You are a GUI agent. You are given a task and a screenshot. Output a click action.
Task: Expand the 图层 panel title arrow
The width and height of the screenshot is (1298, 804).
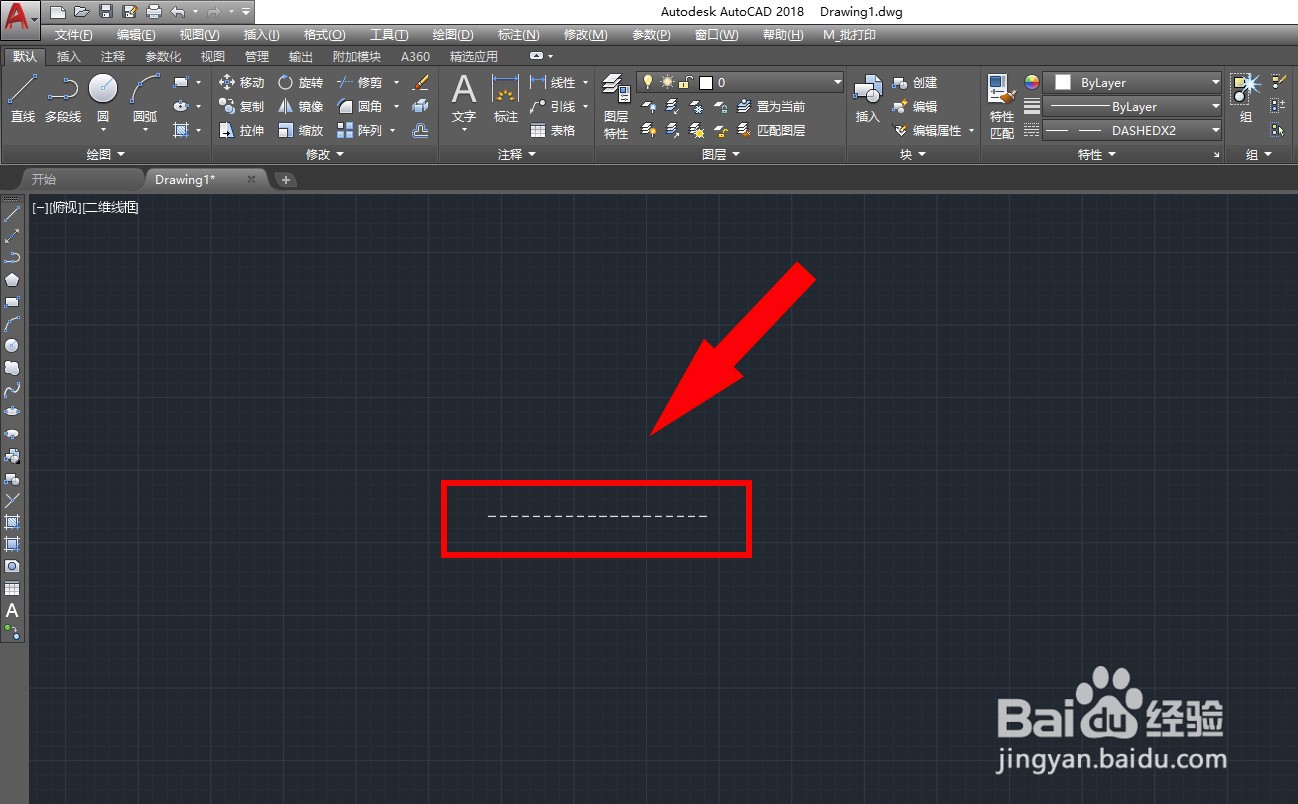click(736, 155)
